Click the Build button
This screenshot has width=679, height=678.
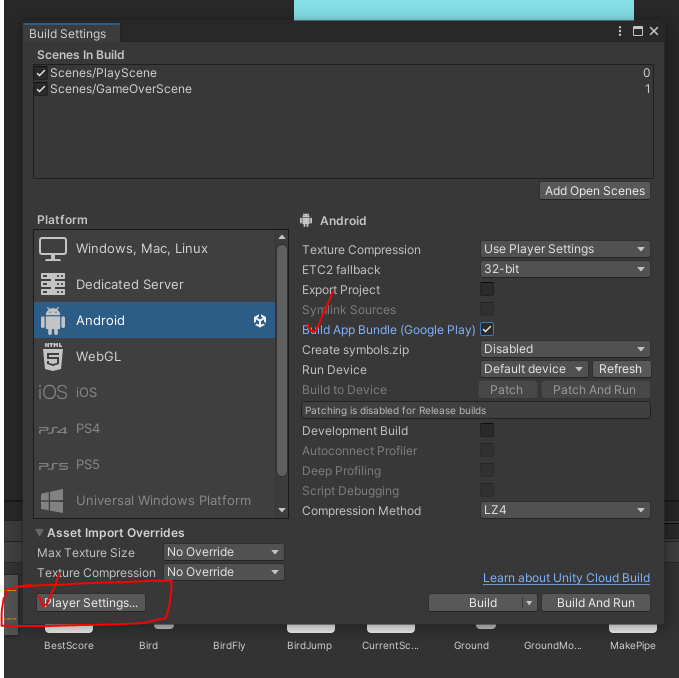point(476,603)
